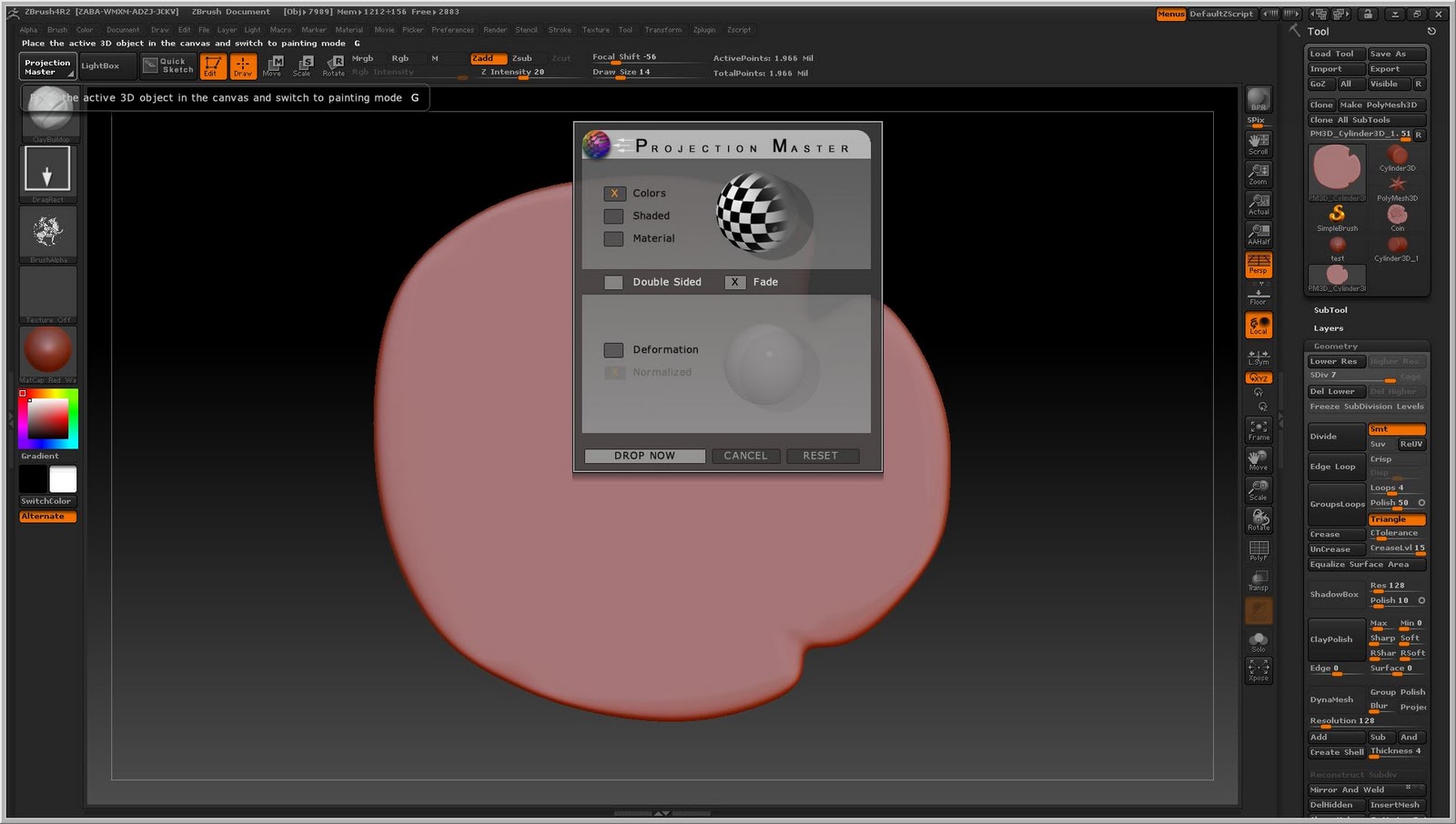Open the BrushAlpha picker
Screen dimensions: 1456x824
click(x=47, y=232)
